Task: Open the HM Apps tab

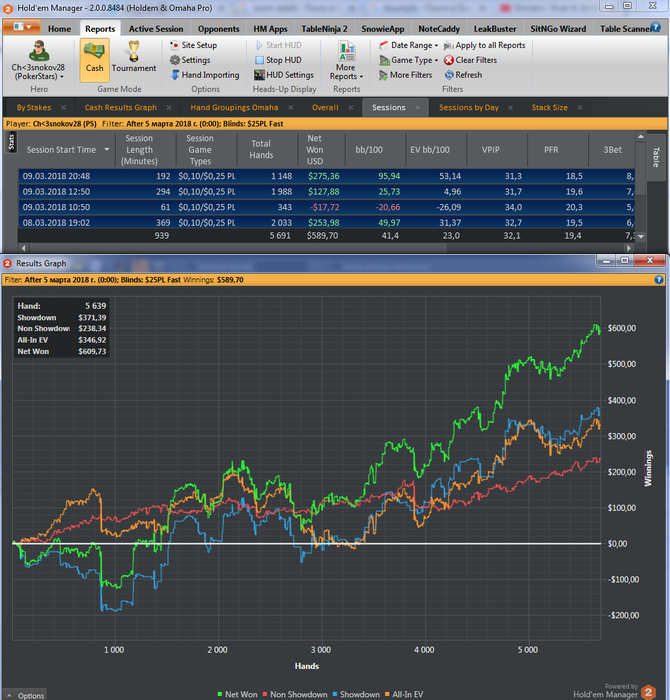Action: click(270, 29)
